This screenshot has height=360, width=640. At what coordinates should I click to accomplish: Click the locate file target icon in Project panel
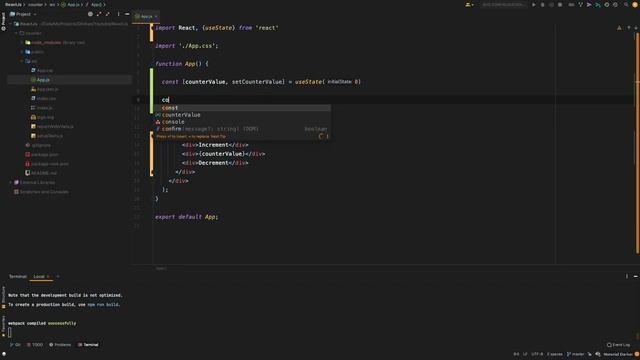(x=90, y=14)
